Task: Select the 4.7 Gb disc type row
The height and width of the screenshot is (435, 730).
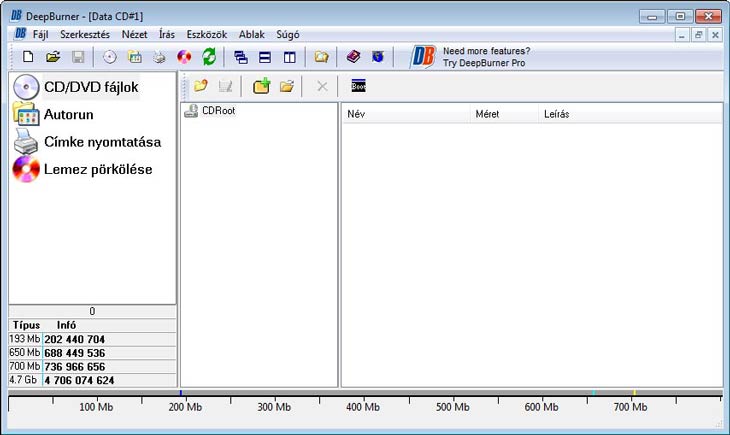Action: [x=92, y=380]
